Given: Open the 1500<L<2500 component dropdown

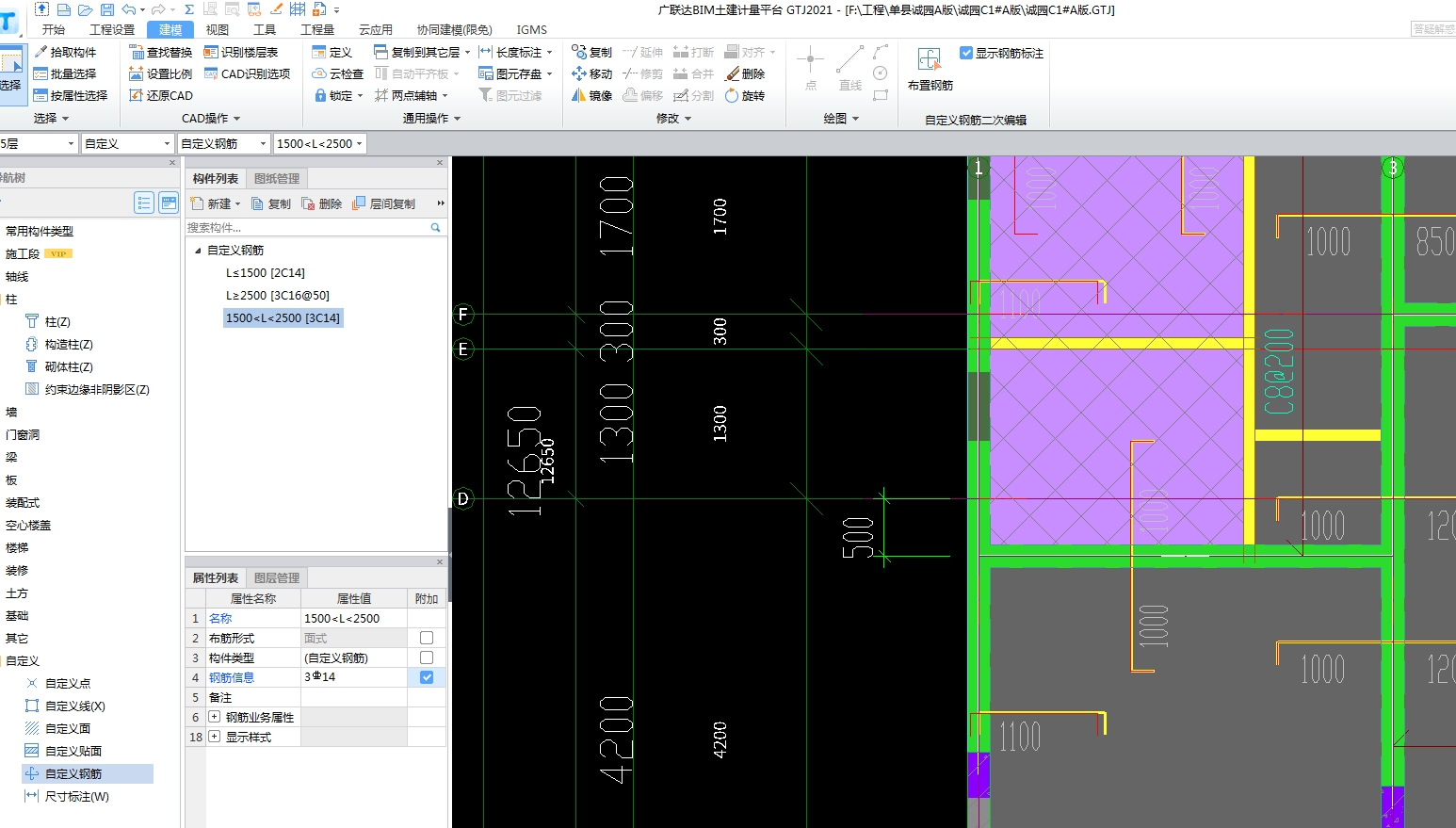Looking at the screenshot, I should (319, 143).
